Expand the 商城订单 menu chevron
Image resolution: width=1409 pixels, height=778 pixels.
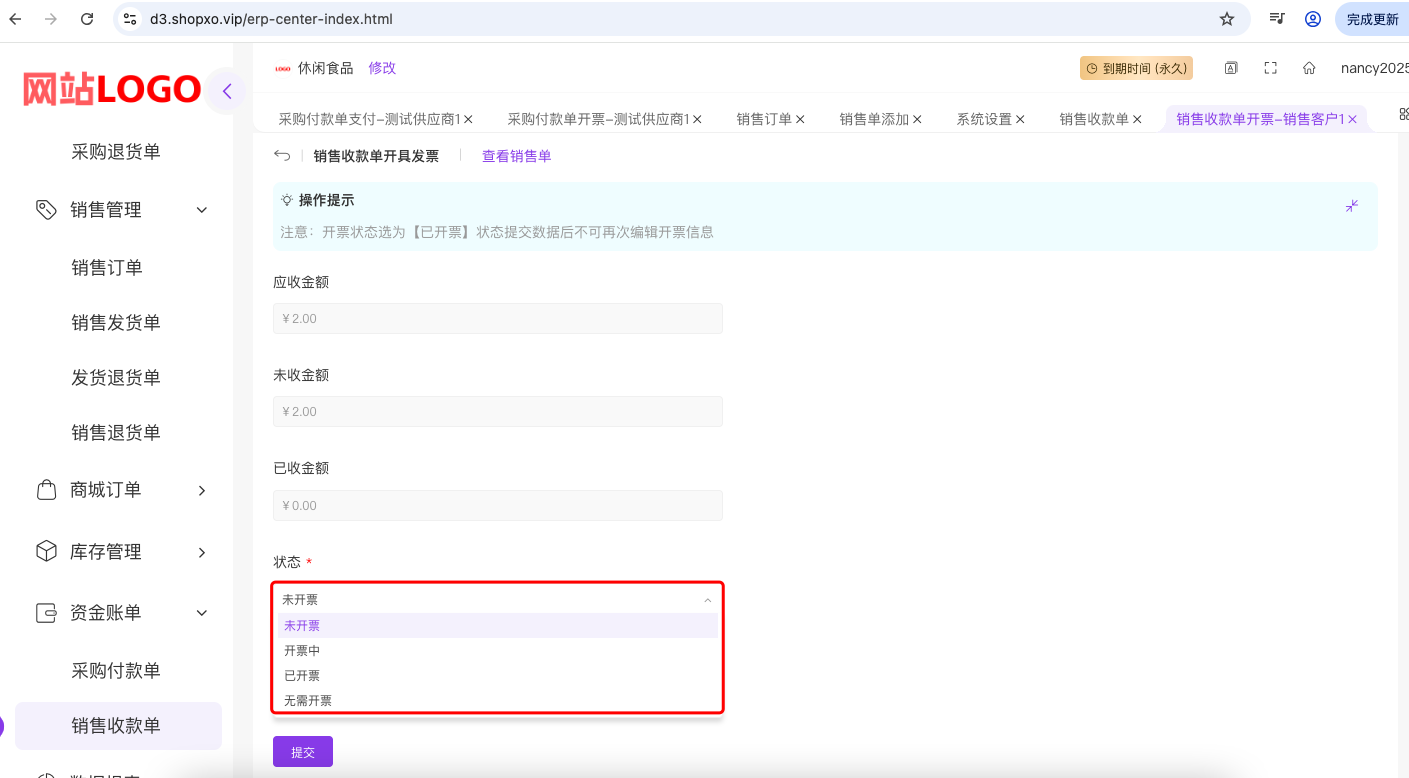click(202, 490)
